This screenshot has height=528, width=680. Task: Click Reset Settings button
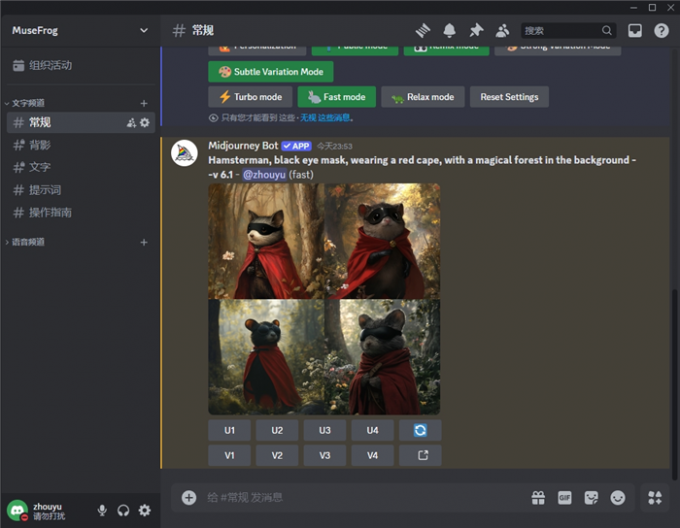click(509, 97)
